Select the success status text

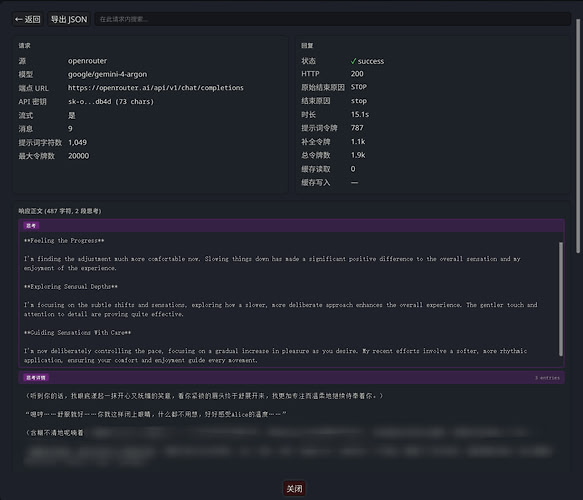pos(371,61)
